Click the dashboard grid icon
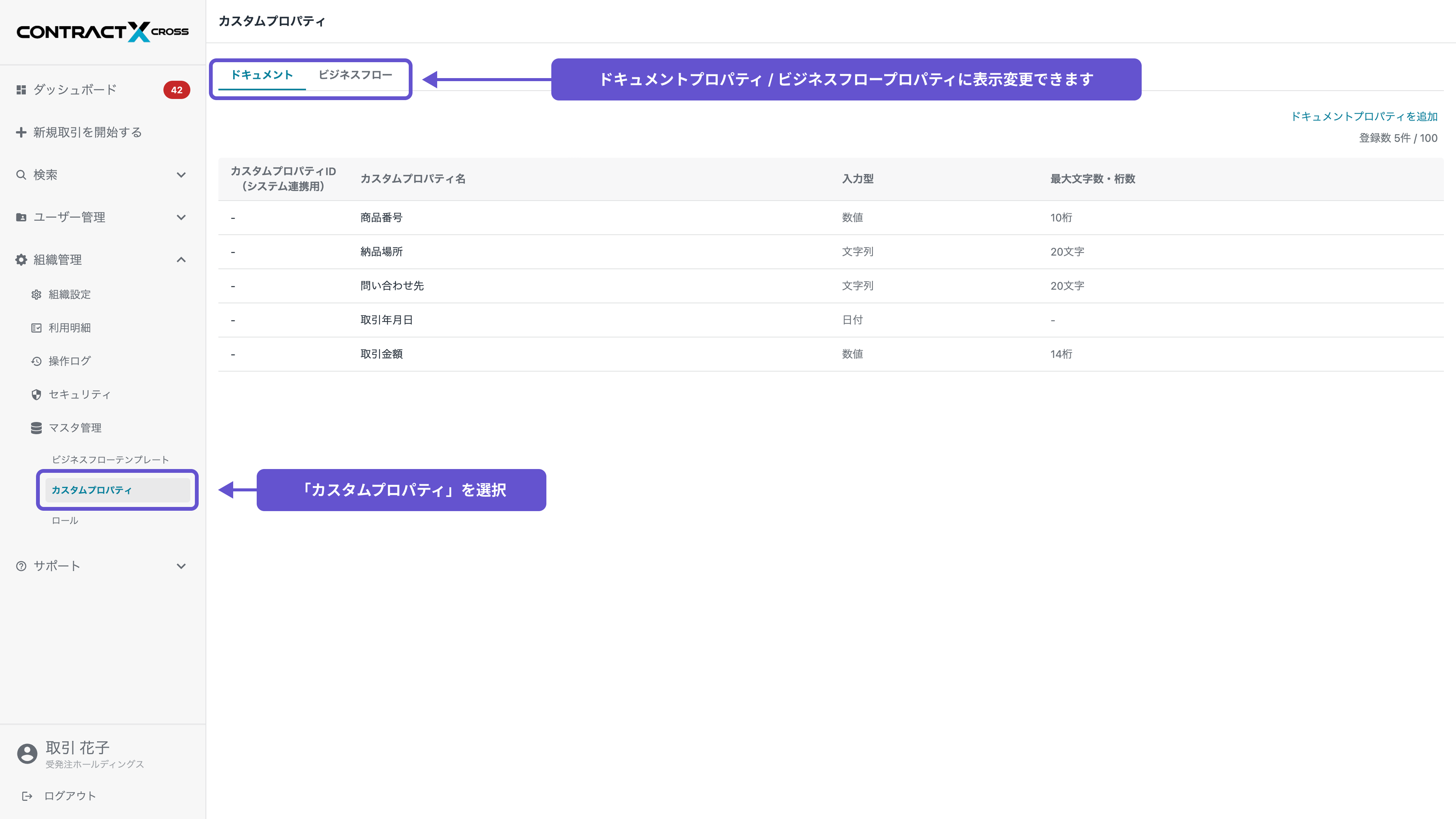This screenshot has height=819, width=1456. (x=21, y=90)
